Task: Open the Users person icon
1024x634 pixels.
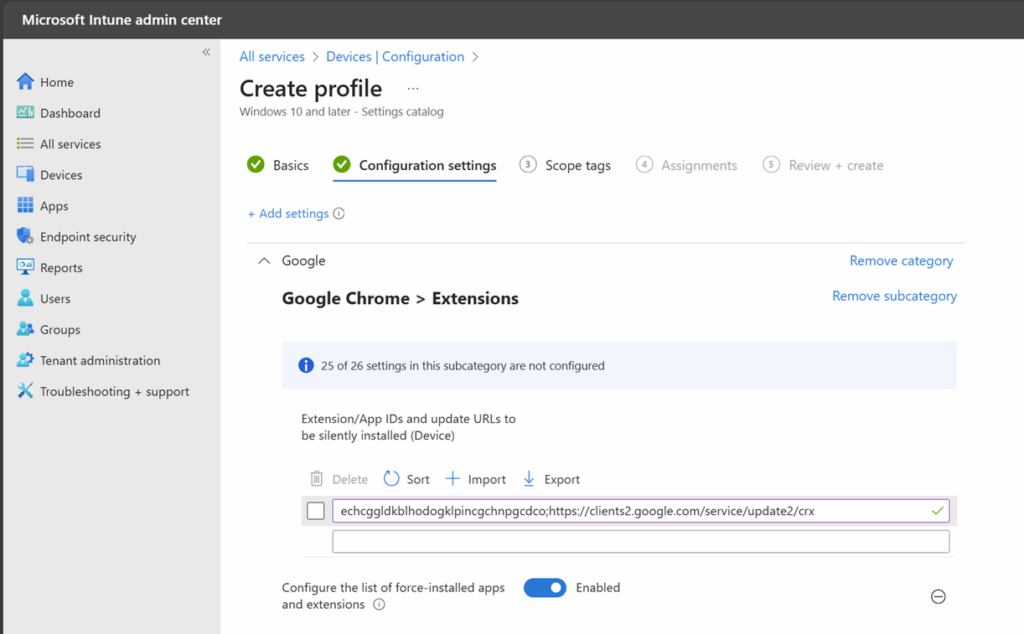Action: [x=25, y=298]
